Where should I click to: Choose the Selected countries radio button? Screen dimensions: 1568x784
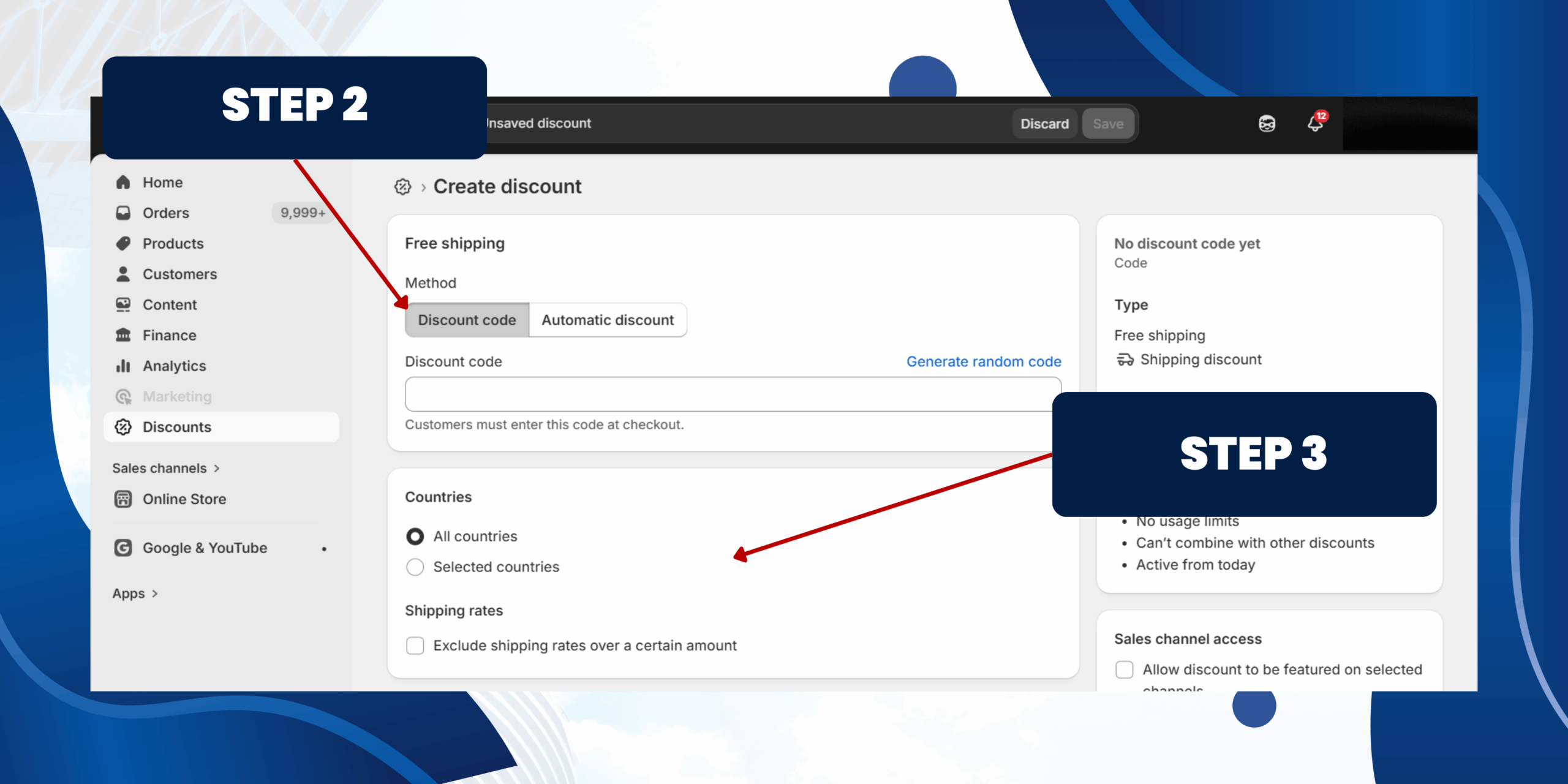click(x=415, y=567)
